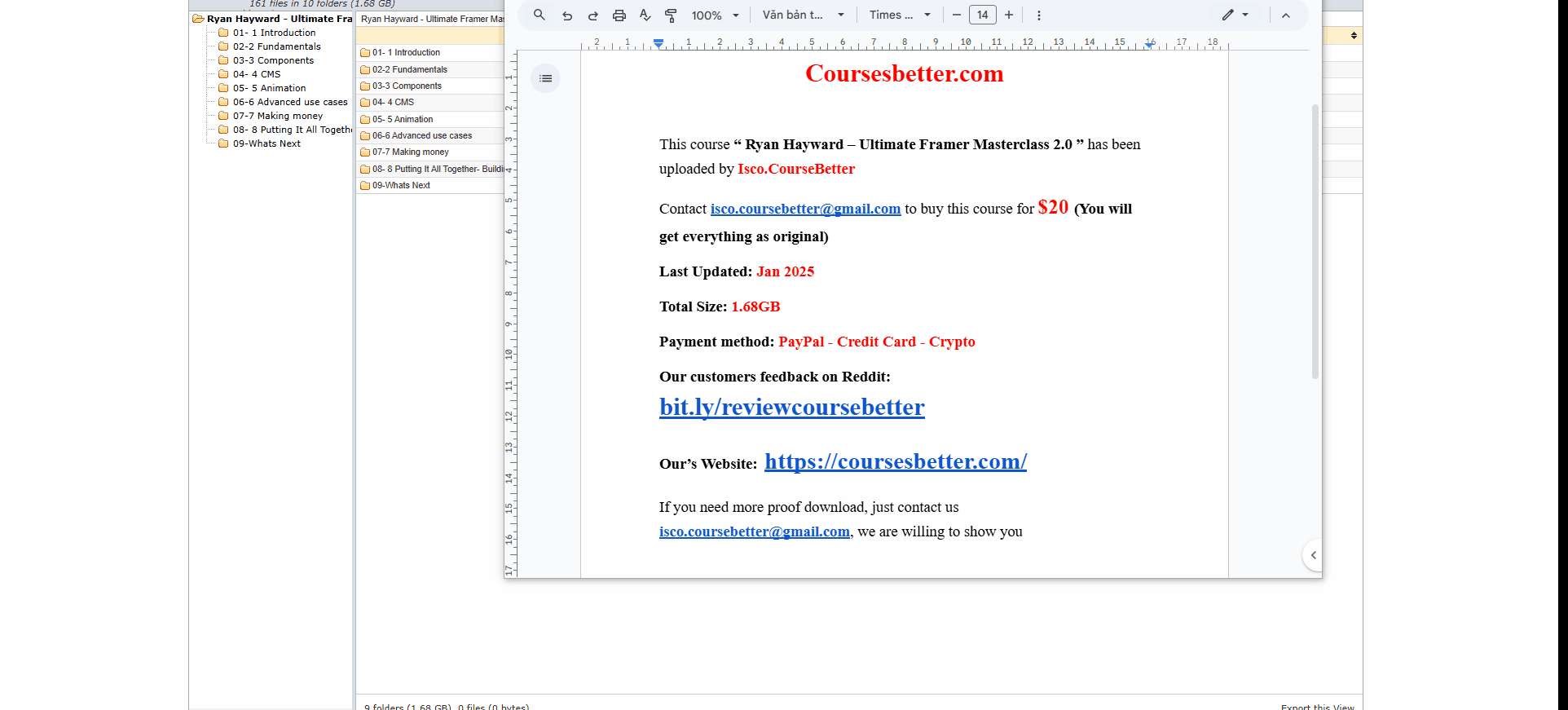1568x710 pixels.
Task: Increase font size with the plus button
Action: 1009,15
